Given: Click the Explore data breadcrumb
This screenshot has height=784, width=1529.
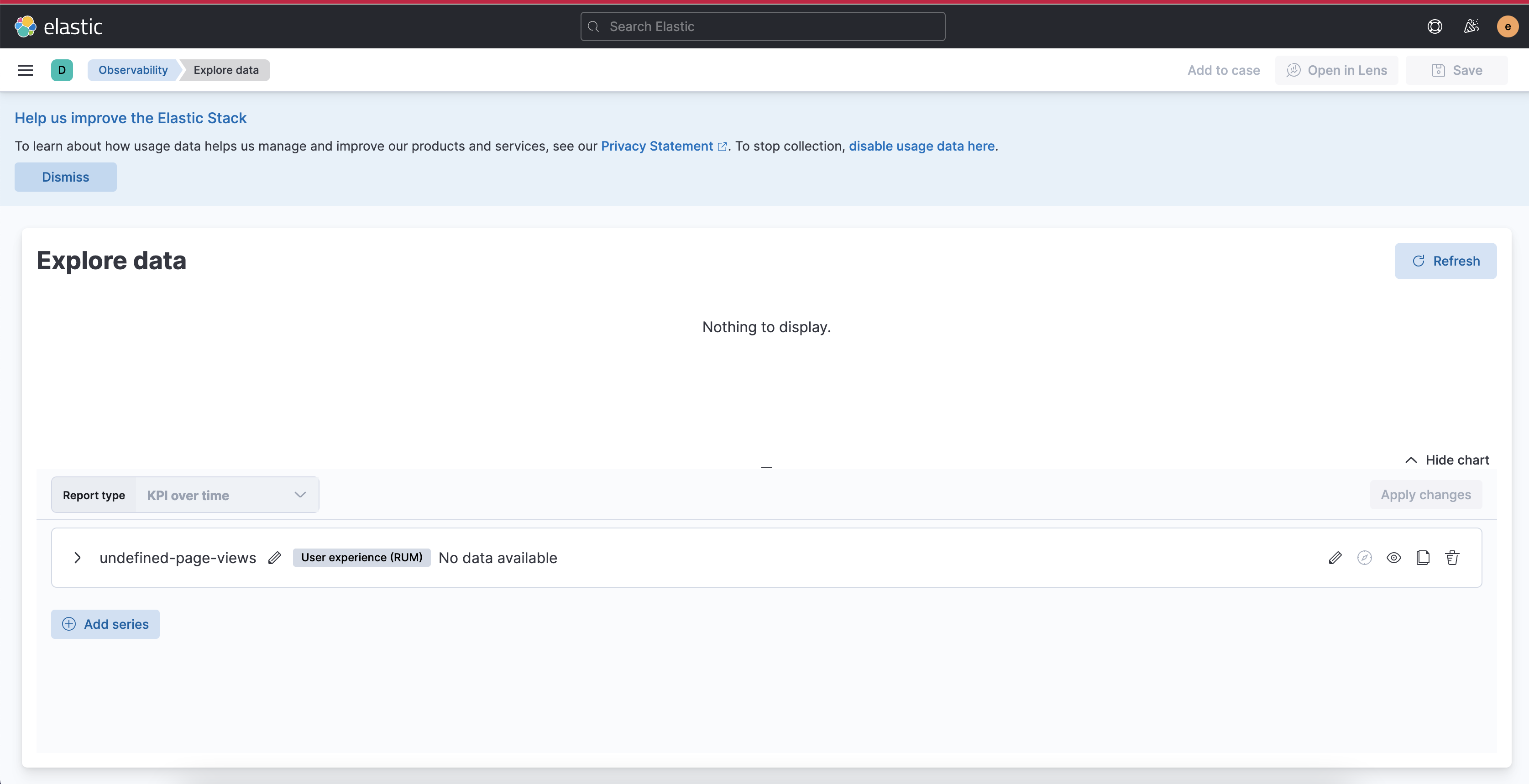Looking at the screenshot, I should (x=225, y=70).
